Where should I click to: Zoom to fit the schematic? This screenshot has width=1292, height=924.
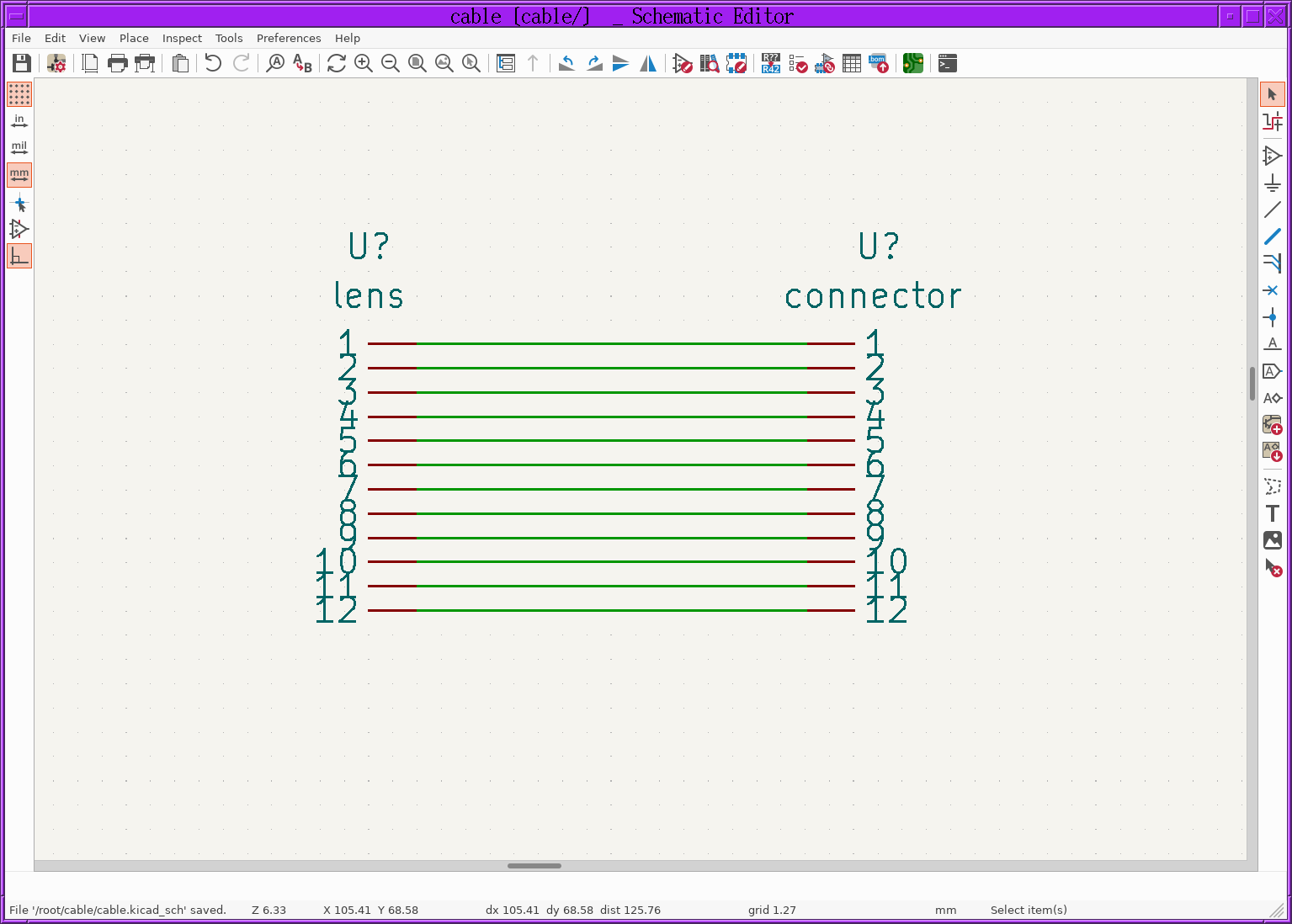[x=417, y=63]
